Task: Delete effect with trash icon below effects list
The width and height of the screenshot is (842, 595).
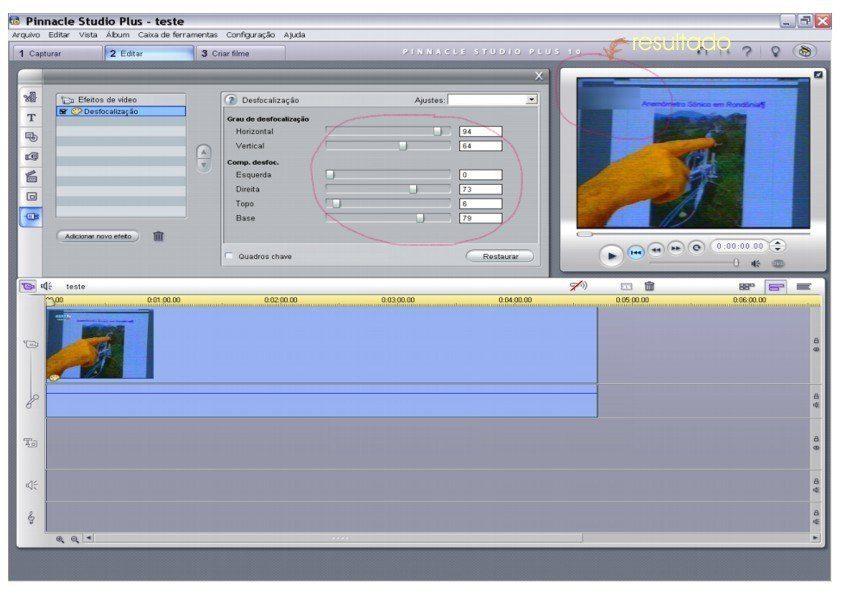Action: [159, 236]
